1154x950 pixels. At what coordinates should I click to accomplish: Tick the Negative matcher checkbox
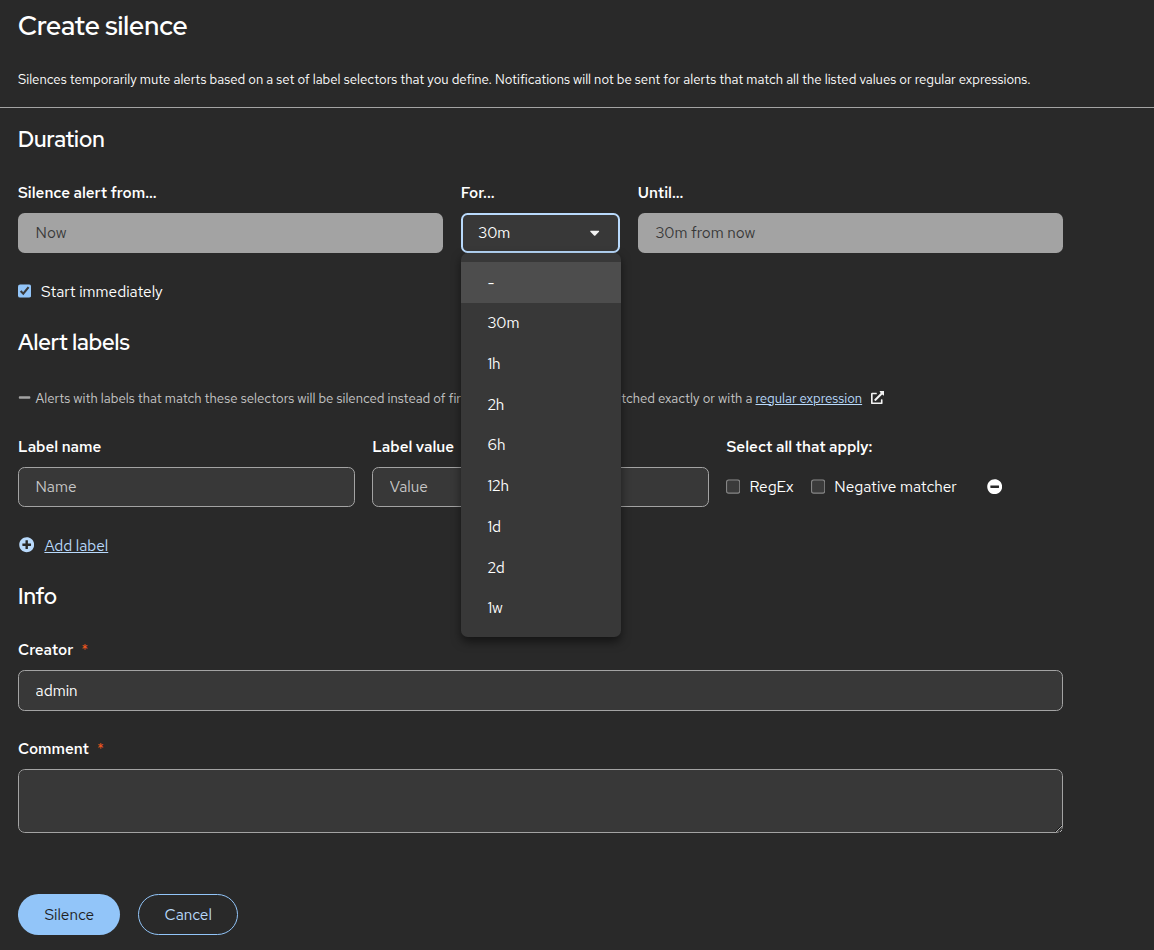pos(818,487)
